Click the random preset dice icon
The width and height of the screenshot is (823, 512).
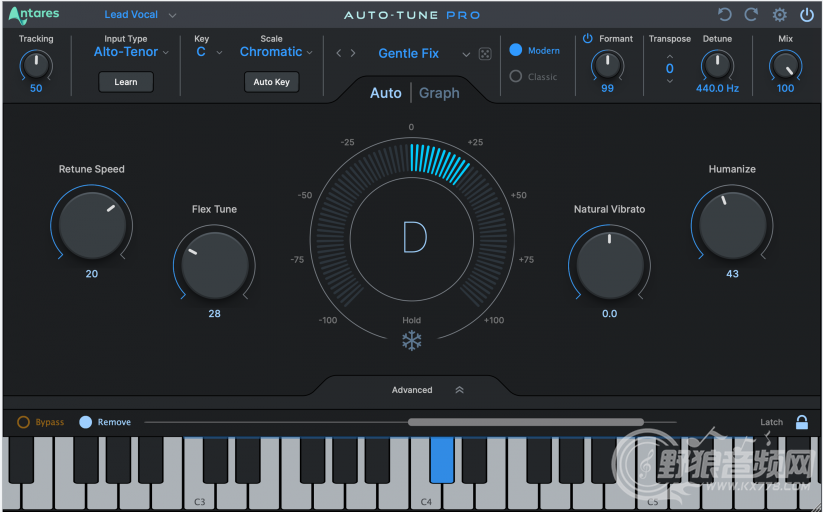(x=485, y=54)
